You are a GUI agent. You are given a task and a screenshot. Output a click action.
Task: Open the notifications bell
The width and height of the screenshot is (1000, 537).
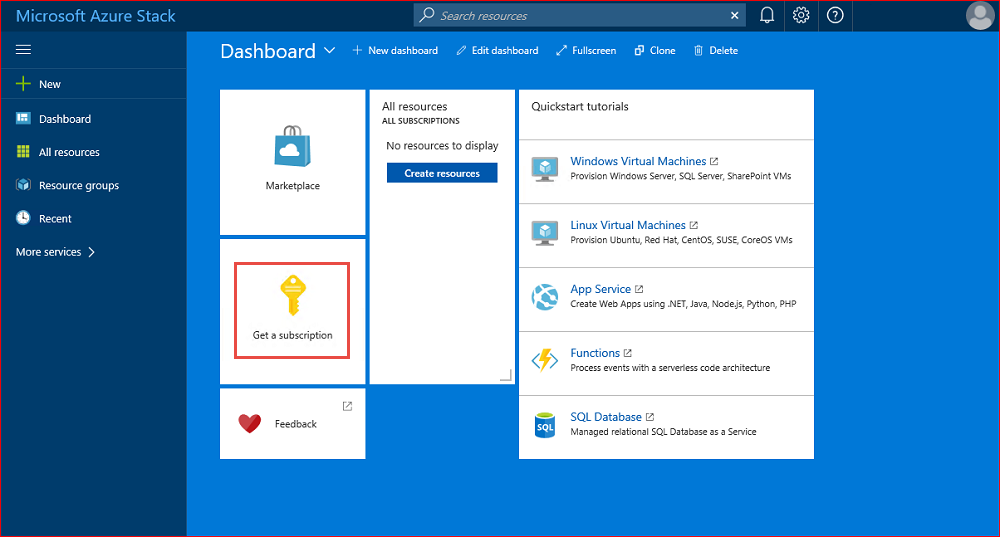pos(767,15)
